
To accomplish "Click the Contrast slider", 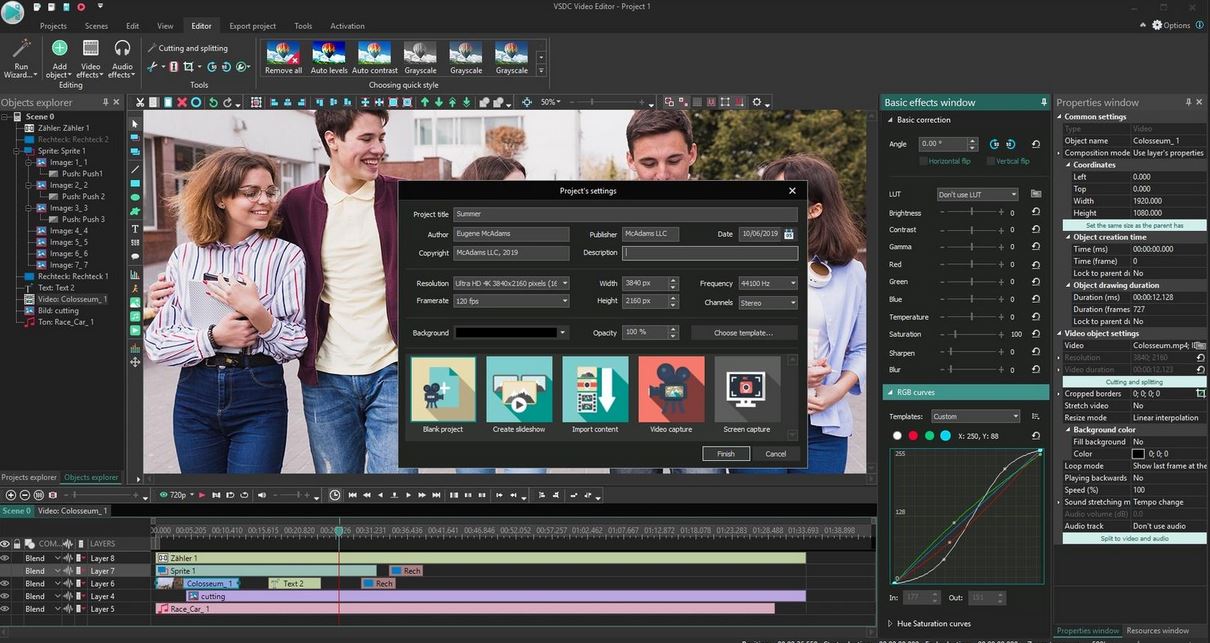I will tap(970, 230).
